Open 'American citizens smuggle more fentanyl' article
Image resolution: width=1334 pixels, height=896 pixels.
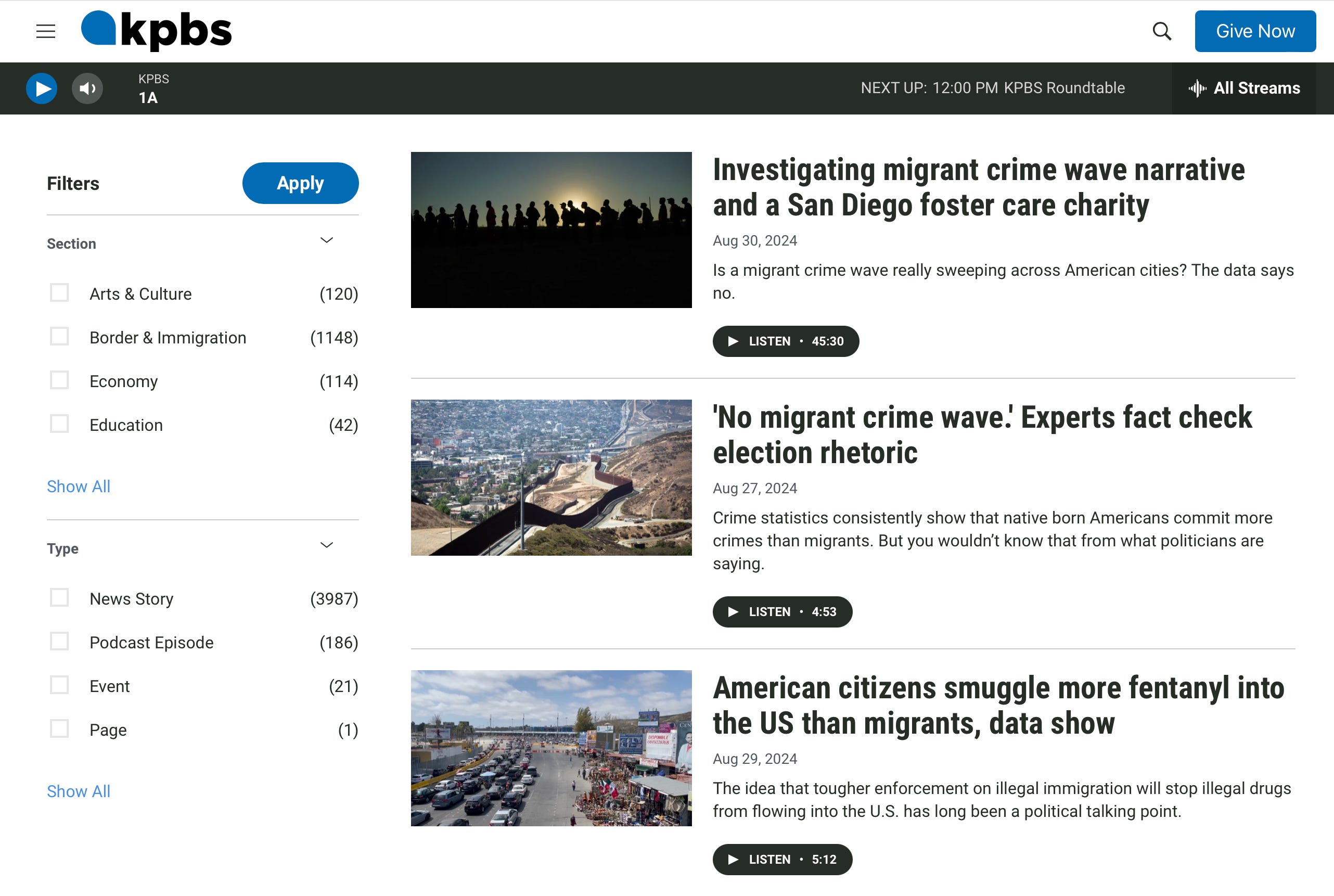[998, 706]
